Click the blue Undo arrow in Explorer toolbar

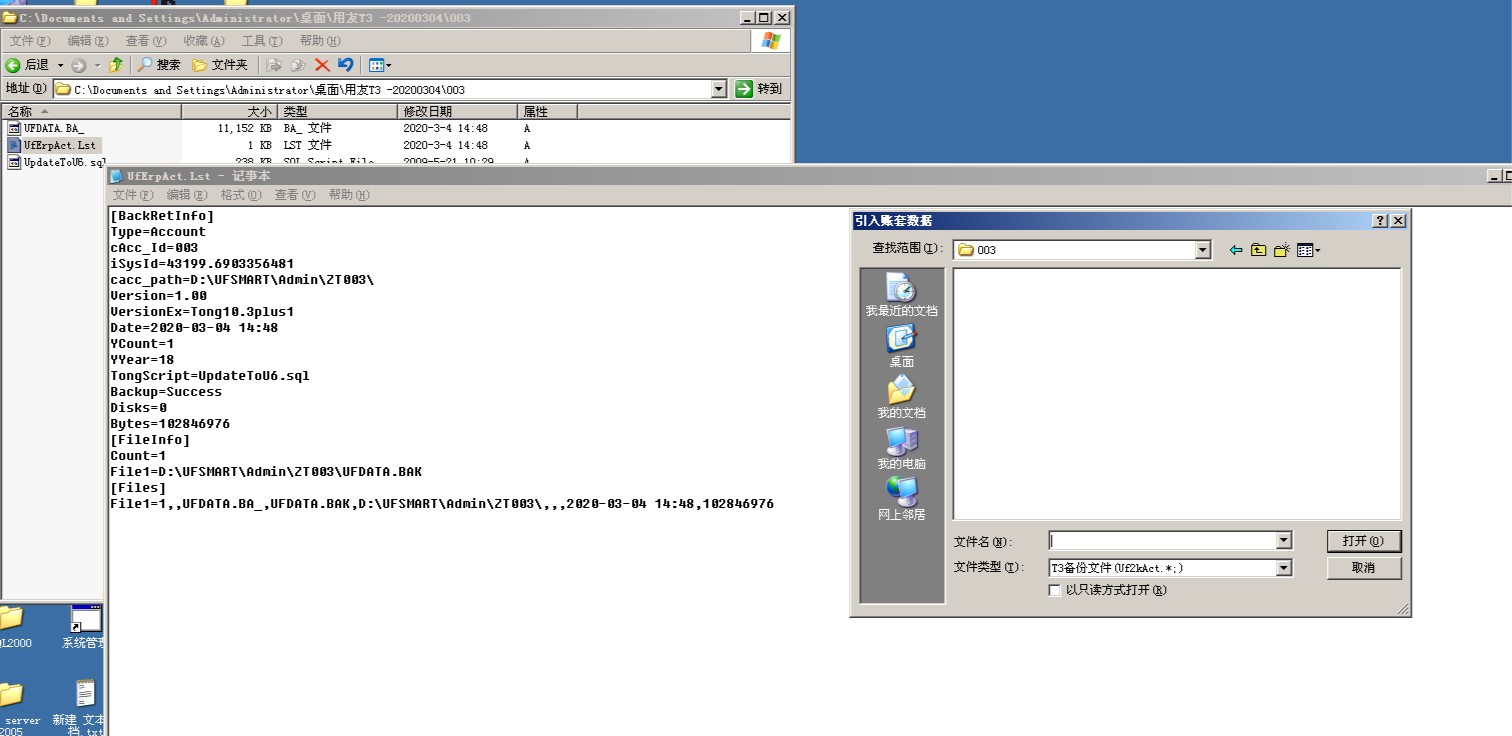point(346,65)
